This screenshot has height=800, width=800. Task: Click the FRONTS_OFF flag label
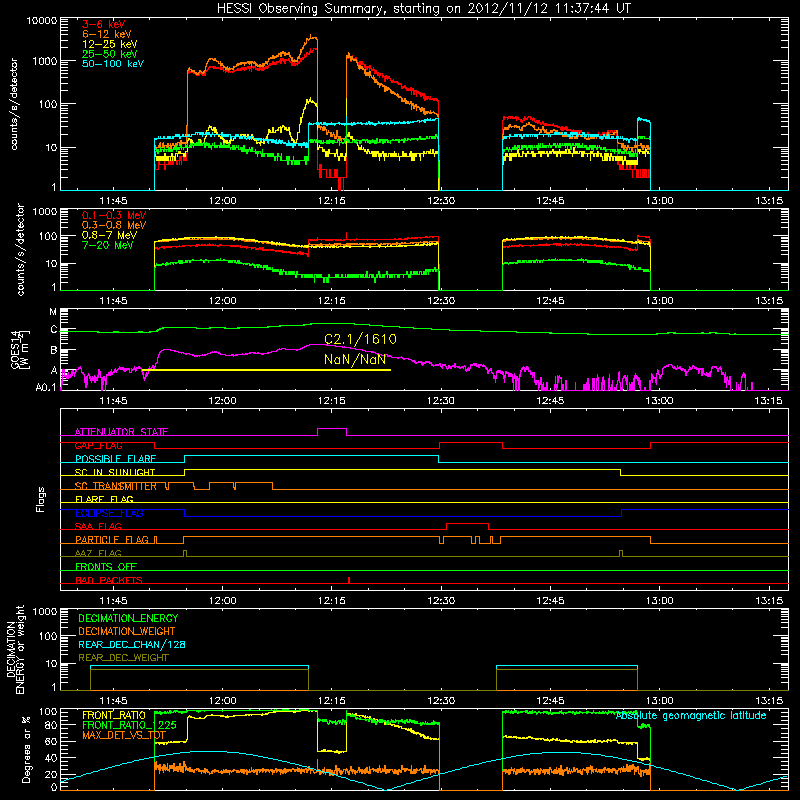pos(106,566)
